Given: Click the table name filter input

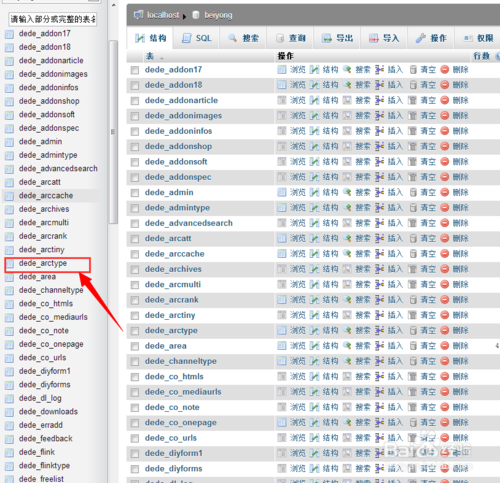Looking at the screenshot, I should point(53,19).
